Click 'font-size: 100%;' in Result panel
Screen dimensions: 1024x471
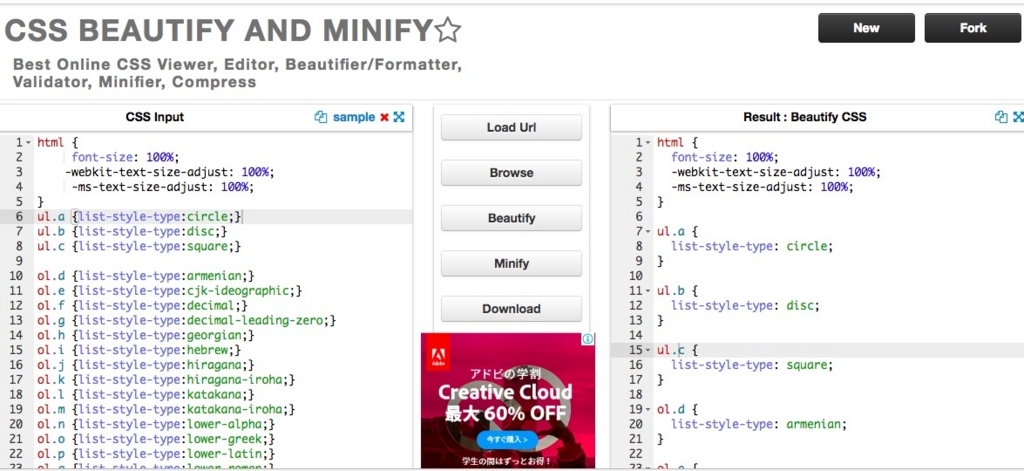pyautogui.click(x=725, y=157)
